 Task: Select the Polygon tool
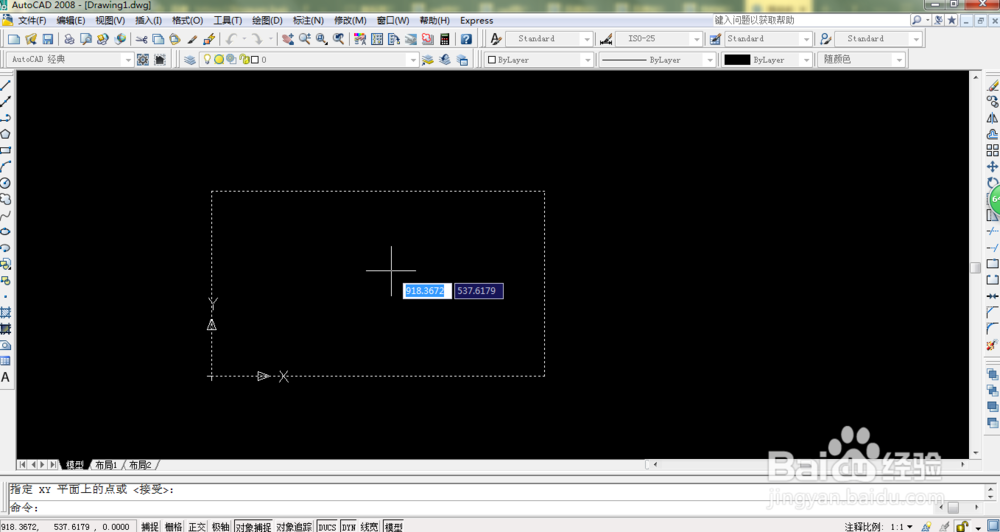pos(6,134)
